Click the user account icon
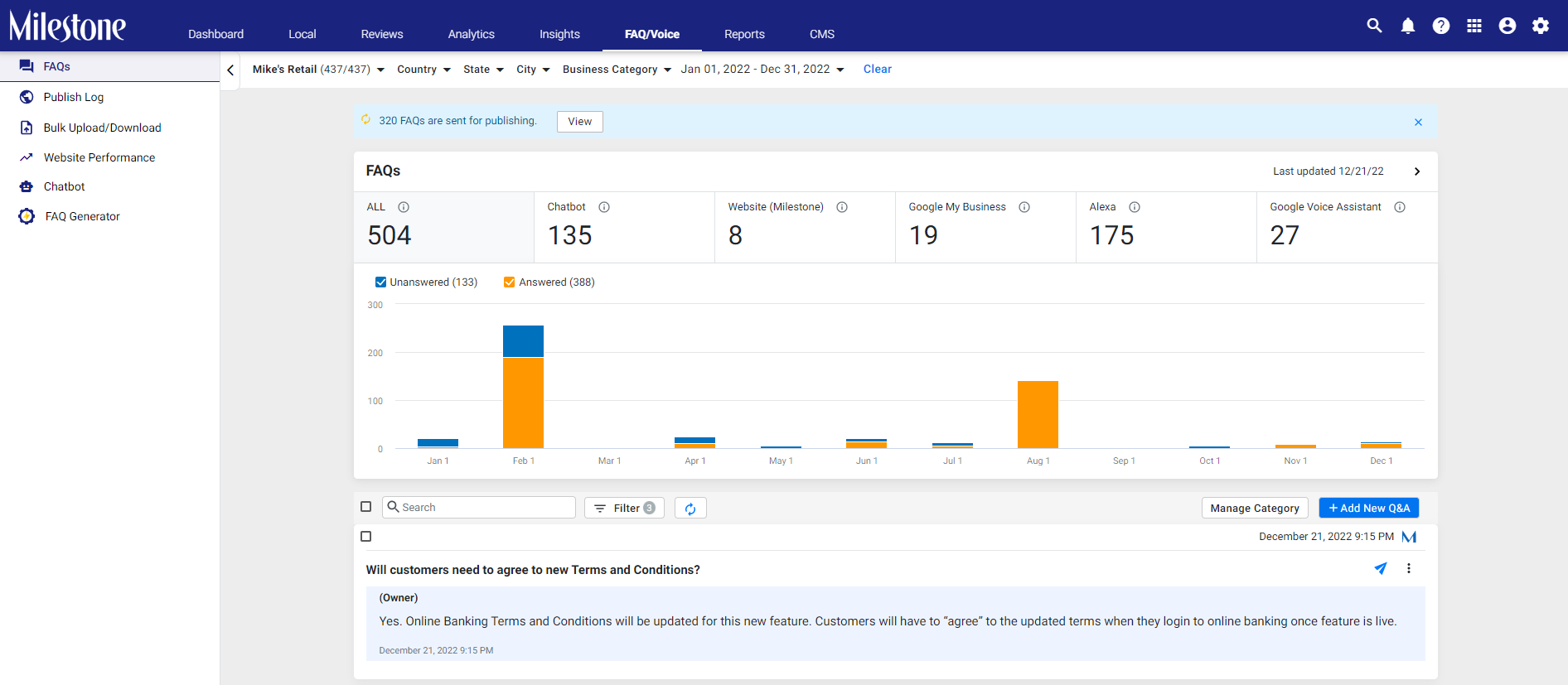The height and width of the screenshot is (685, 1568). [1507, 26]
